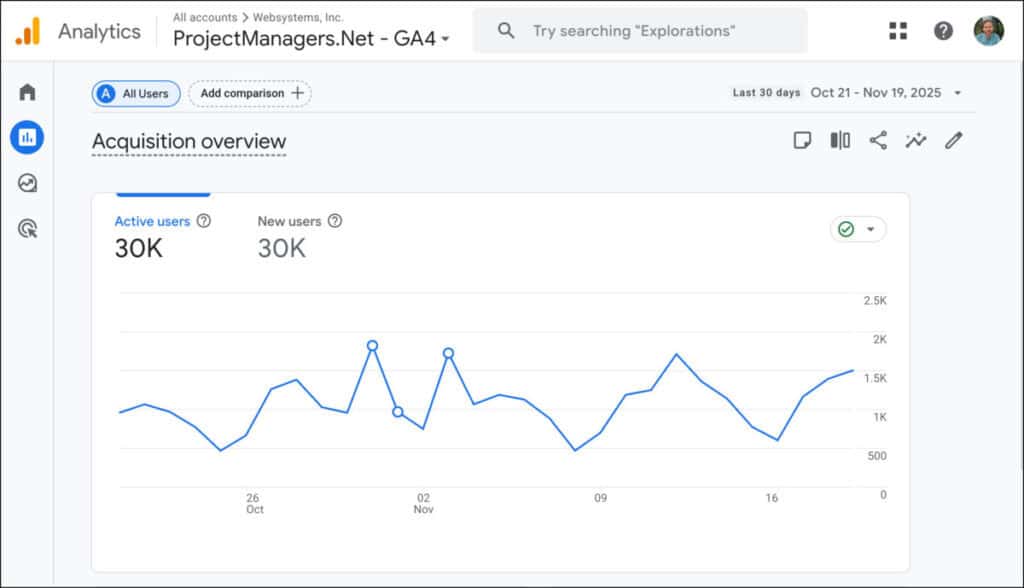Open the date range dropdown
Screen dimensions: 1024x588
[x=886, y=93]
